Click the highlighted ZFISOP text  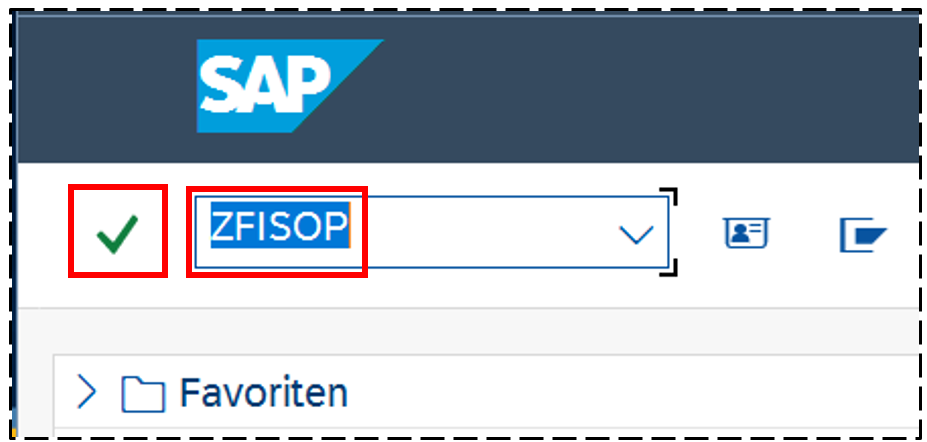[280, 225]
